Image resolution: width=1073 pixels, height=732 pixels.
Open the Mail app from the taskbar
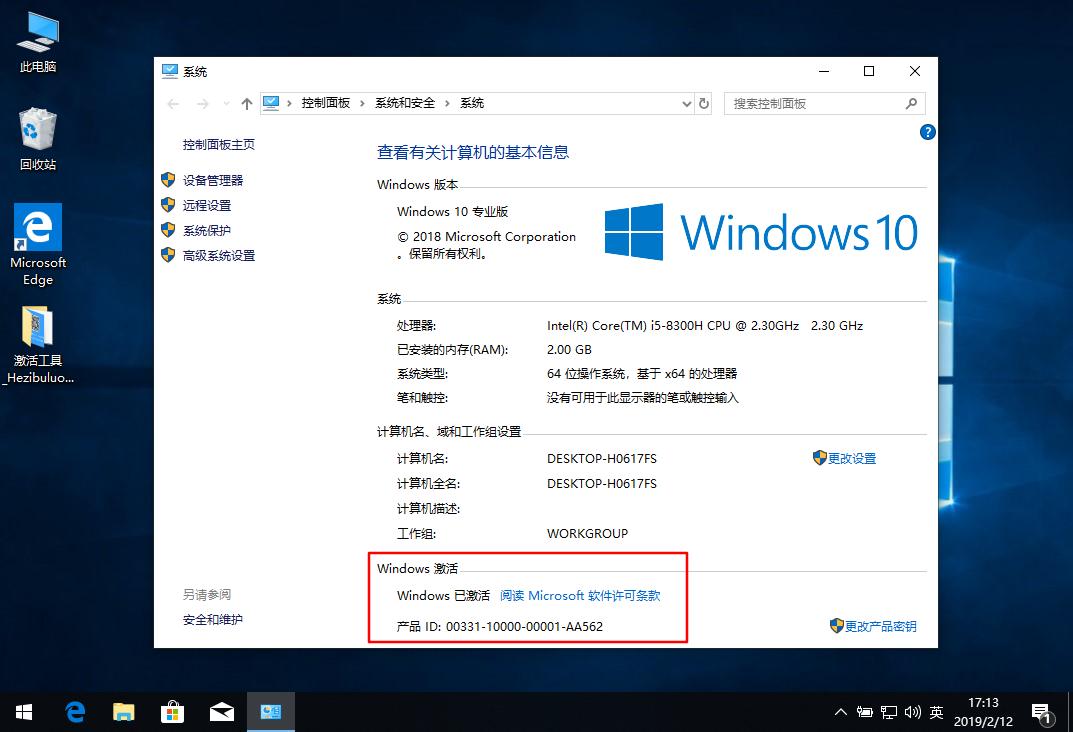pyautogui.click(x=222, y=711)
